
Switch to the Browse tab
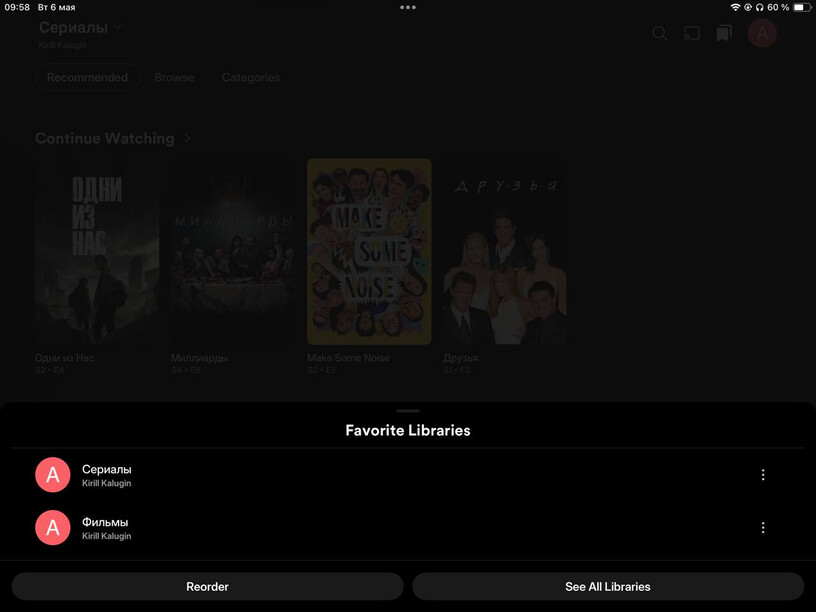pyautogui.click(x=174, y=78)
